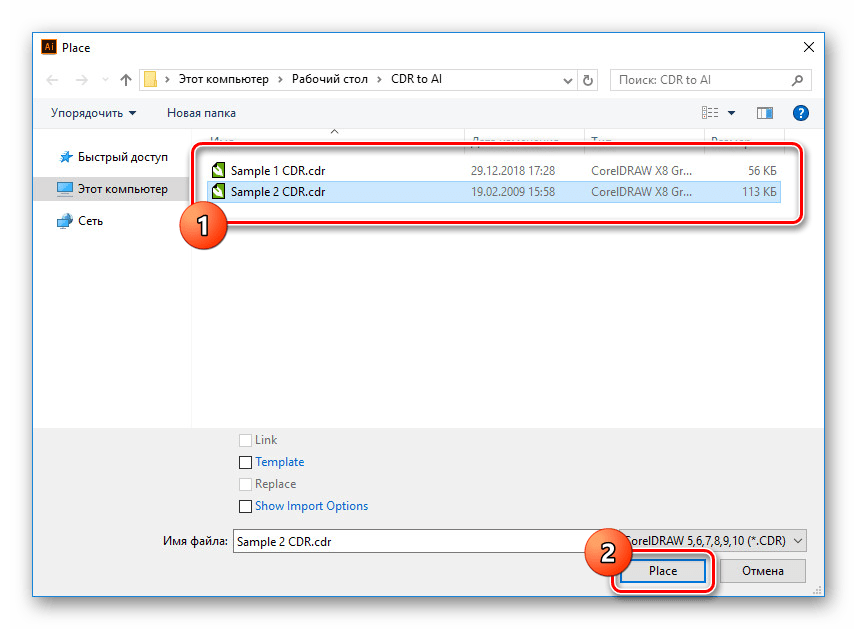The width and height of the screenshot is (857, 629).
Task: Open the 'Упорядочить' menu
Action: 93,113
